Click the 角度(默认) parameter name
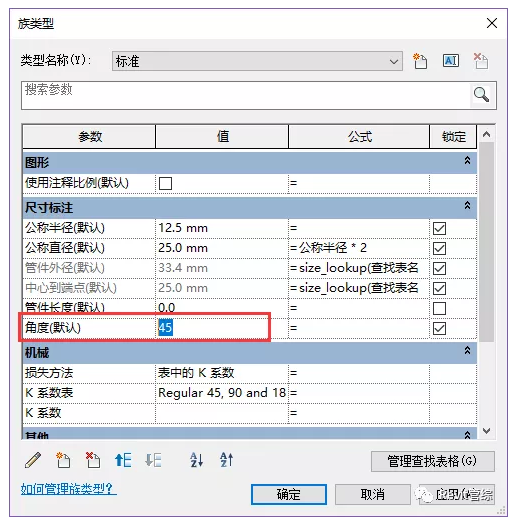 53,328
